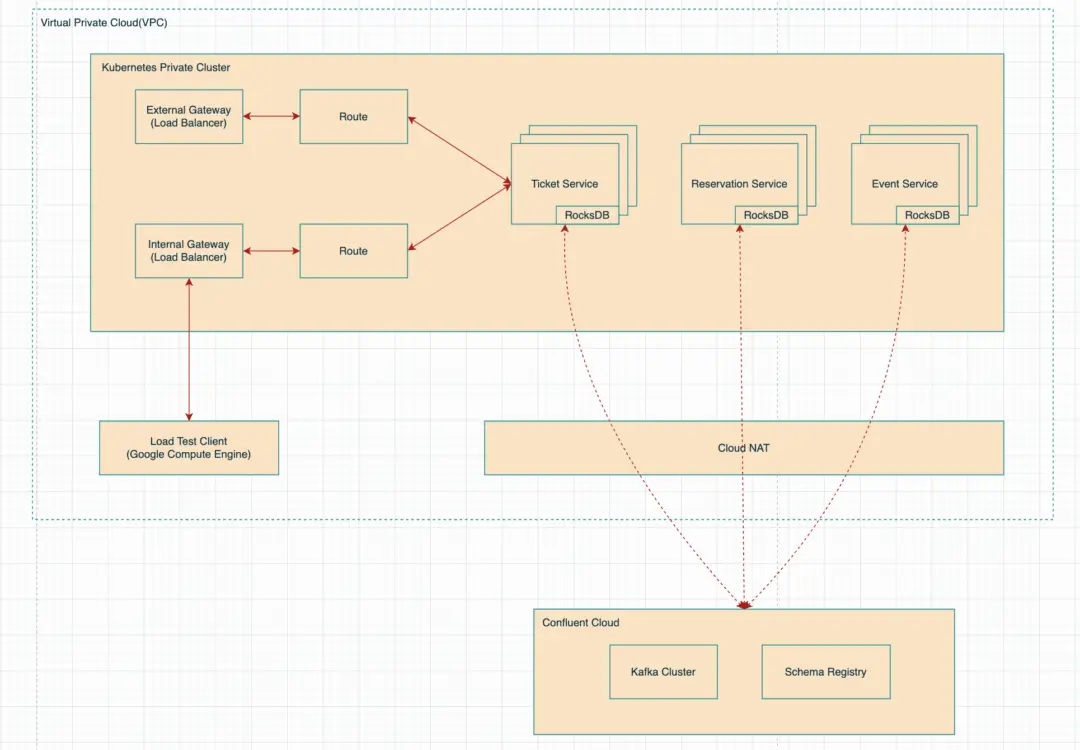Select the Load Test Client box
The height and width of the screenshot is (750, 1080).
click(x=189, y=448)
